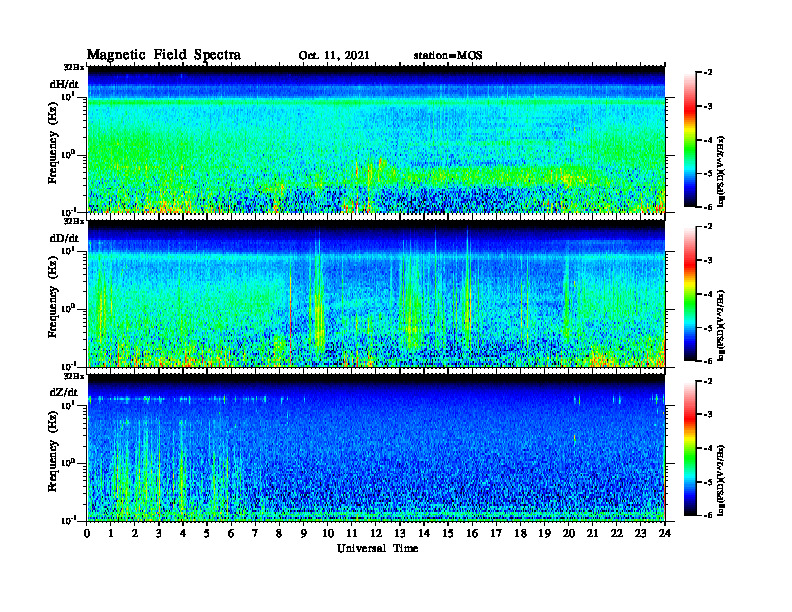Click hour tick label "17" on time axis

tap(496, 534)
